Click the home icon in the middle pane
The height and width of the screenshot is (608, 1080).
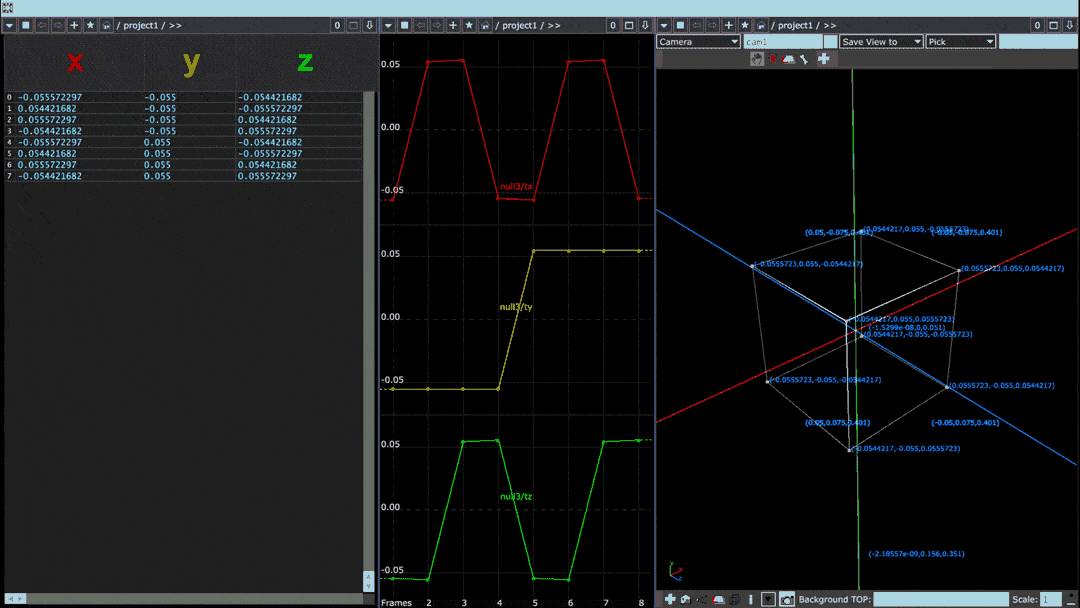pos(485,25)
